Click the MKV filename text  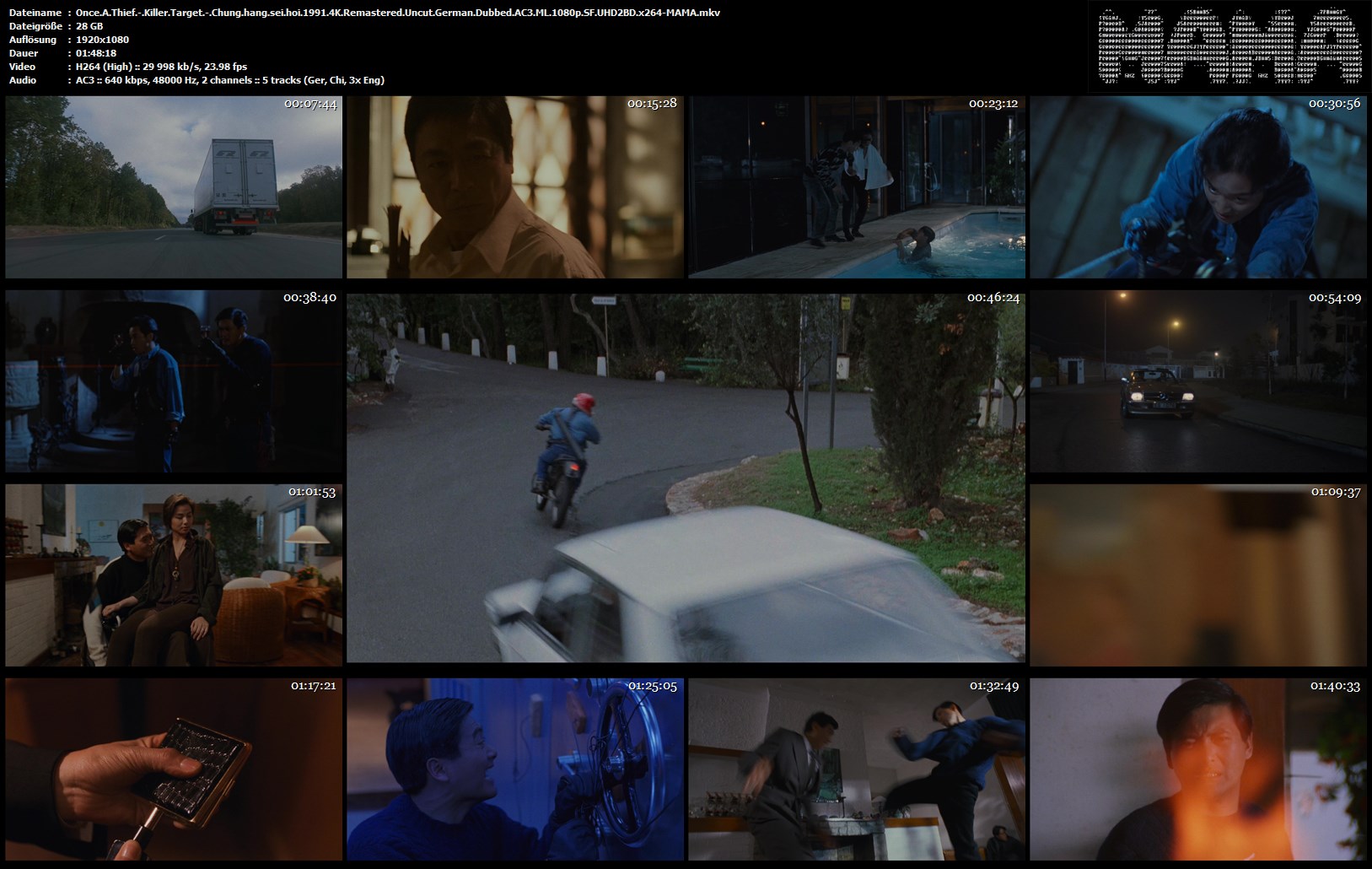pos(397,13)
